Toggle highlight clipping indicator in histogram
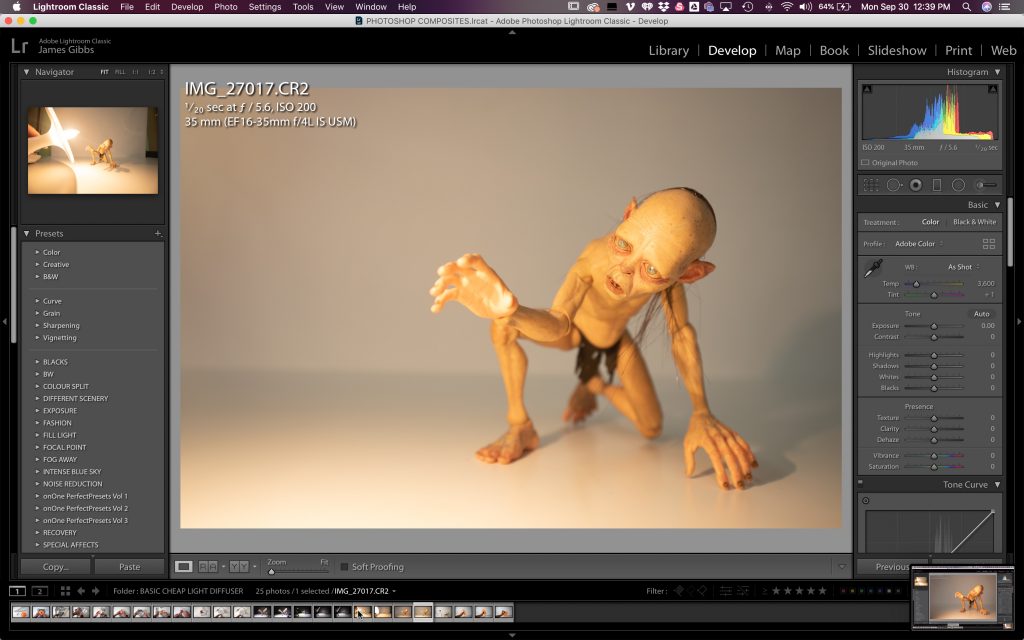 [x=993, y=89]
